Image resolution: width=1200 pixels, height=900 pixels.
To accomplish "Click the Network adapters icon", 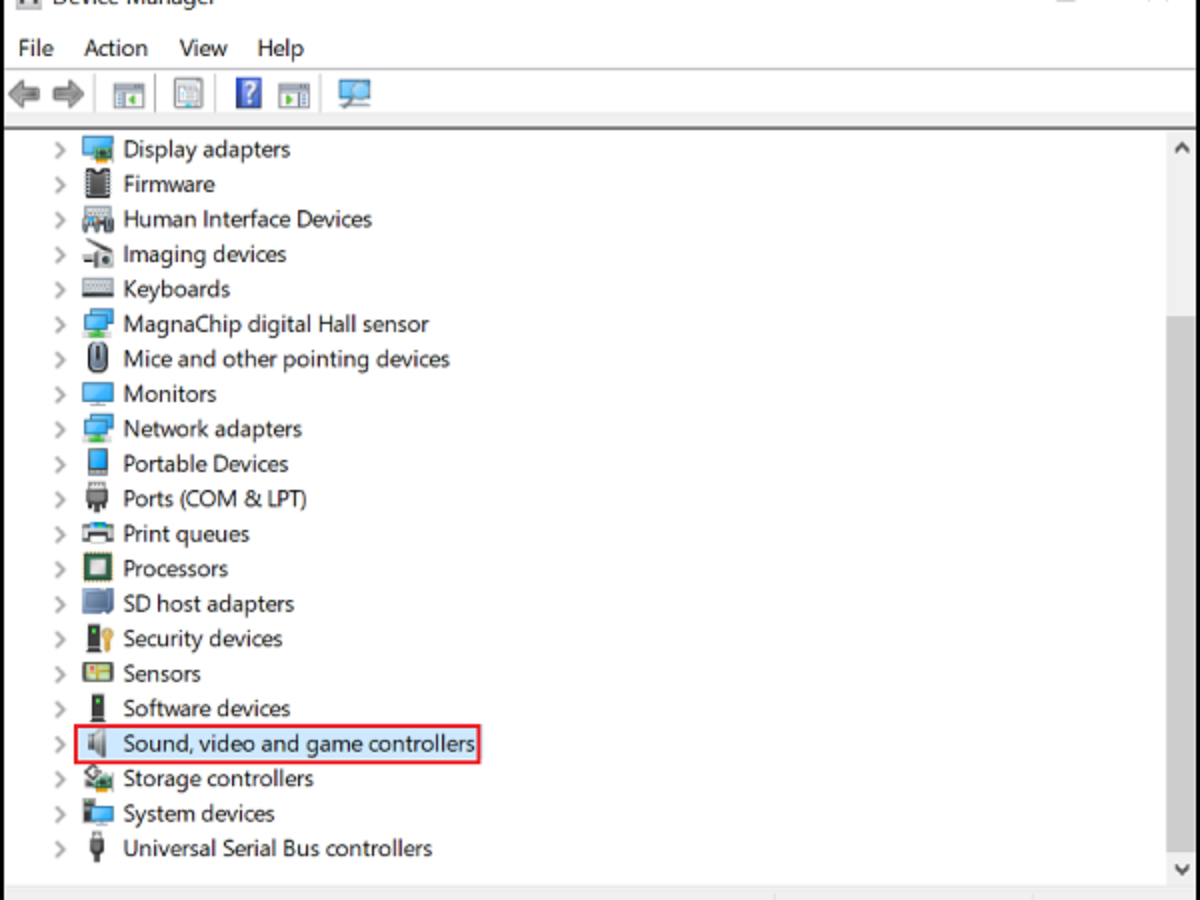I will tap(98, 429).
